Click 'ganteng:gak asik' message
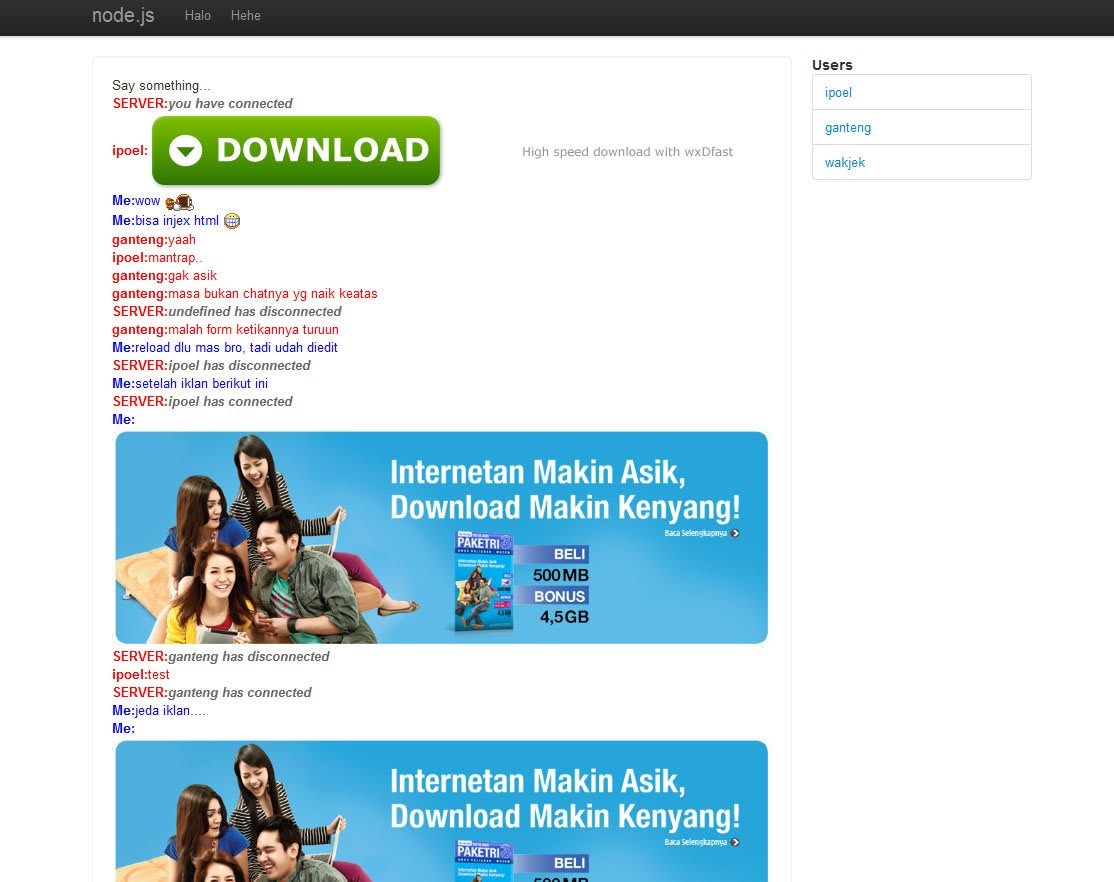The width and height of the screenshot is (1114, 882). click(164, 276)
